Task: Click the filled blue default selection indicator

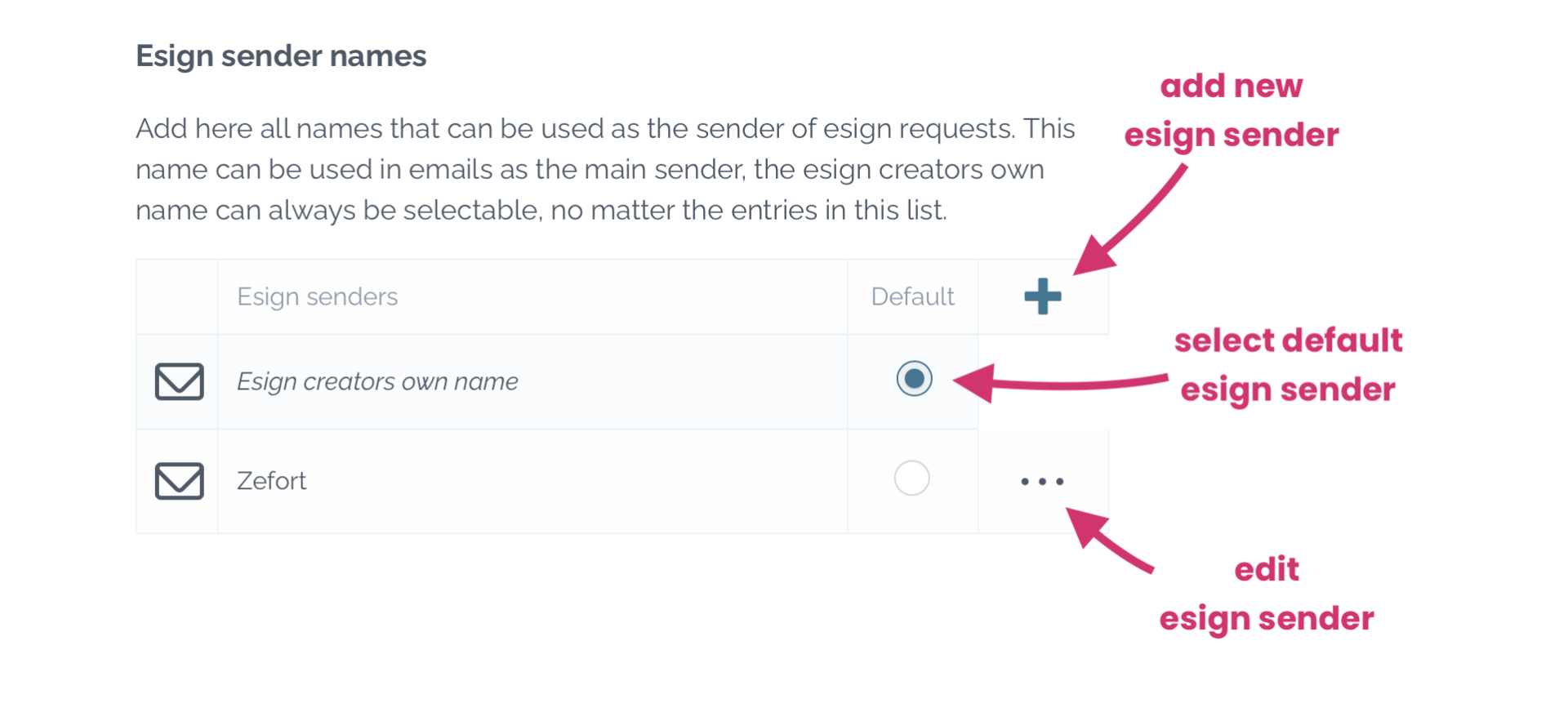Action: coord(914,379)
